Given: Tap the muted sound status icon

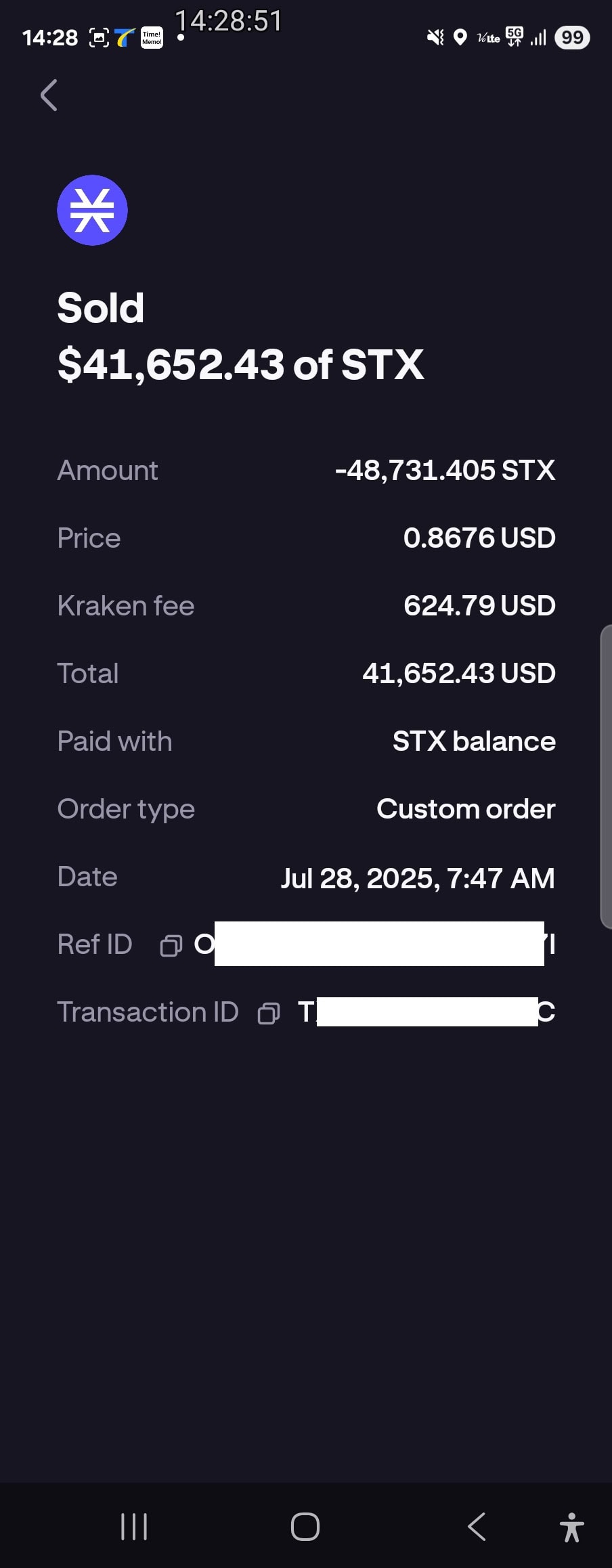Looking at the screenshot, I should (x=435, y=37).
